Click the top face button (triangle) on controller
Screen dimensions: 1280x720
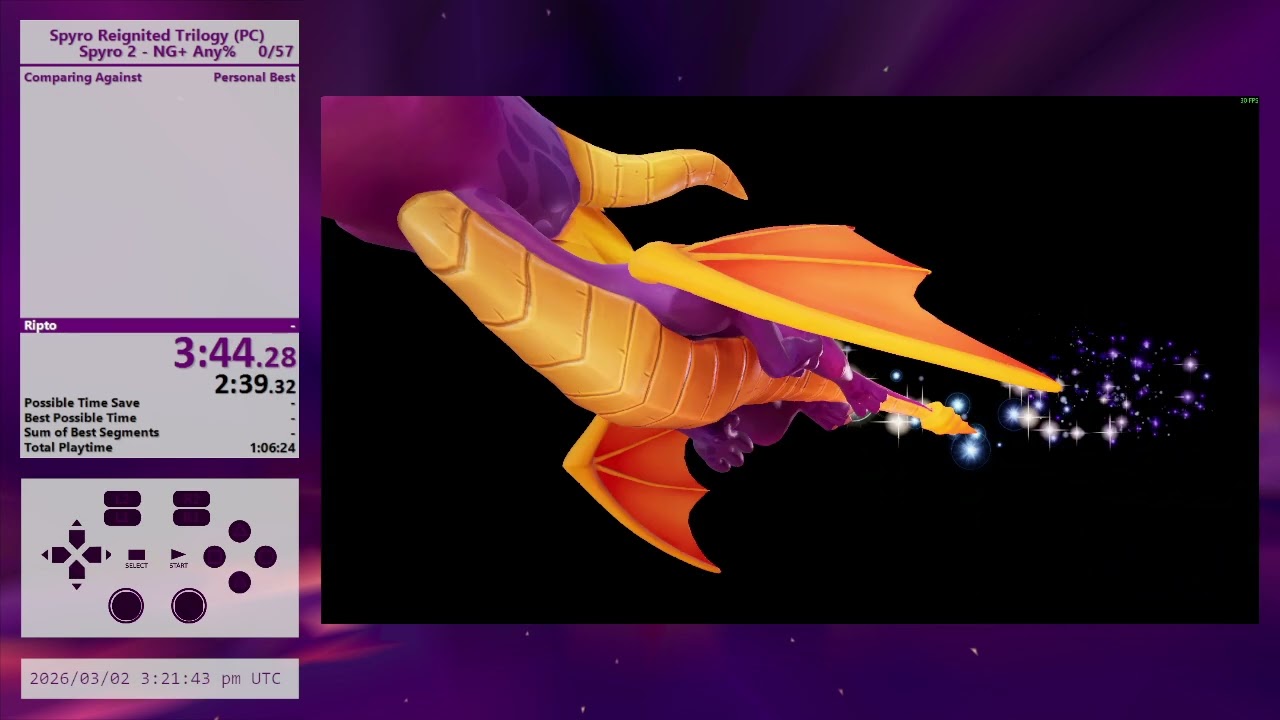coord(240,531)
